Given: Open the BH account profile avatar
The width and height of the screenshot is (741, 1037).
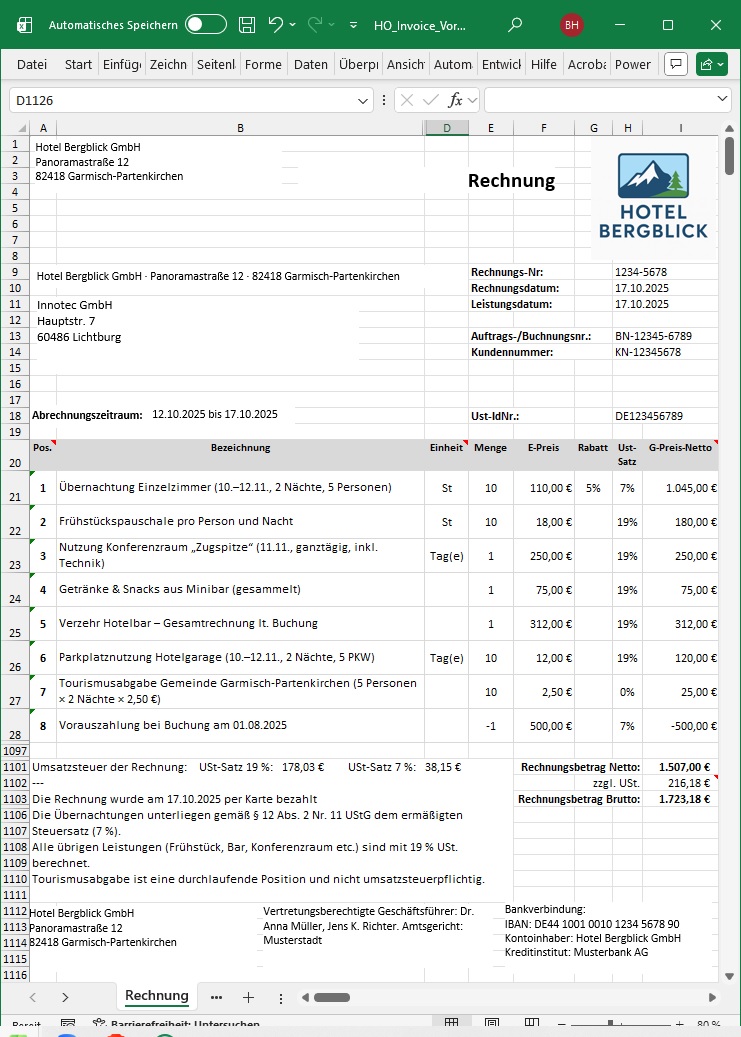Looking at the screenshot, I should 572,24.
